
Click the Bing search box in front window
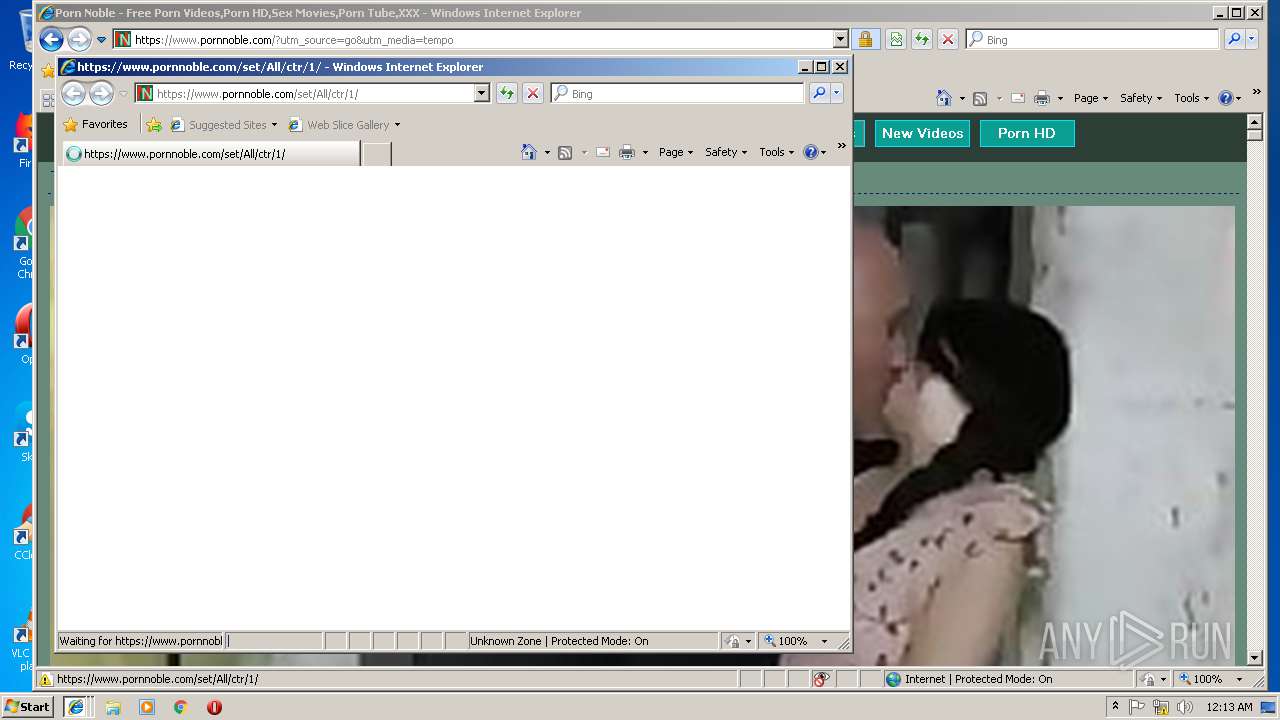coord(677,93)
